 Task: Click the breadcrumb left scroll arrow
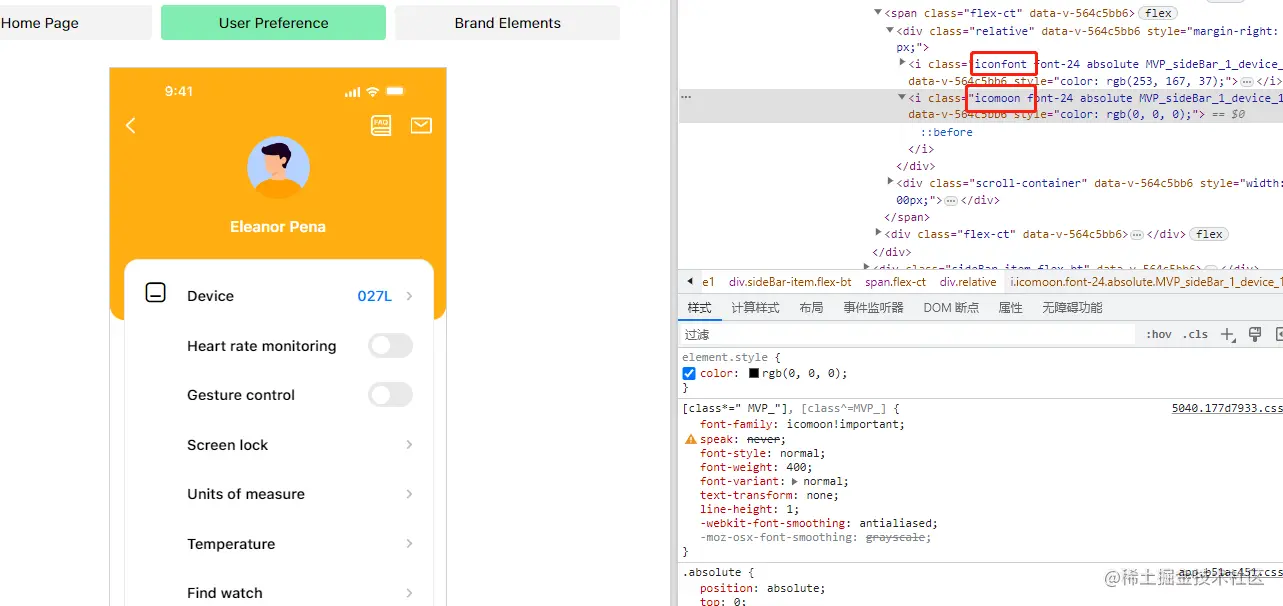coord(690,282)
